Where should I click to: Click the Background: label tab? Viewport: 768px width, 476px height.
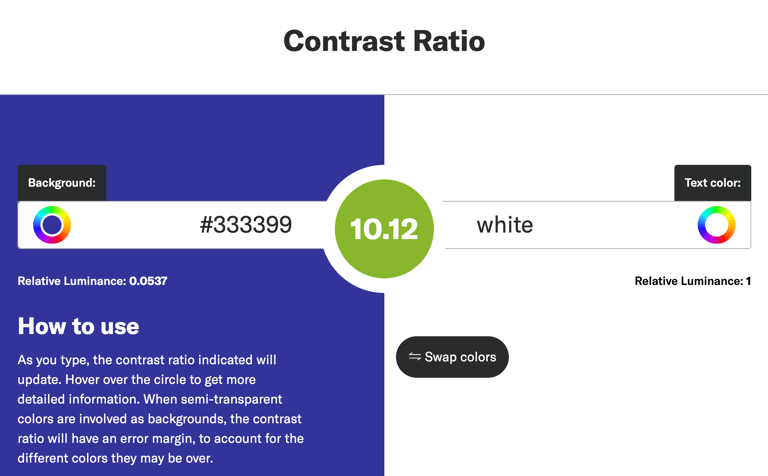(62, 183)
